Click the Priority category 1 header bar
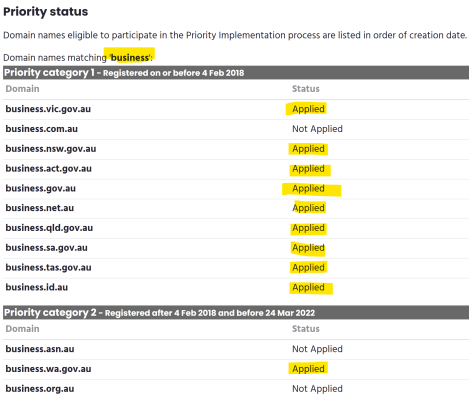469x400 pixels. 236,73
